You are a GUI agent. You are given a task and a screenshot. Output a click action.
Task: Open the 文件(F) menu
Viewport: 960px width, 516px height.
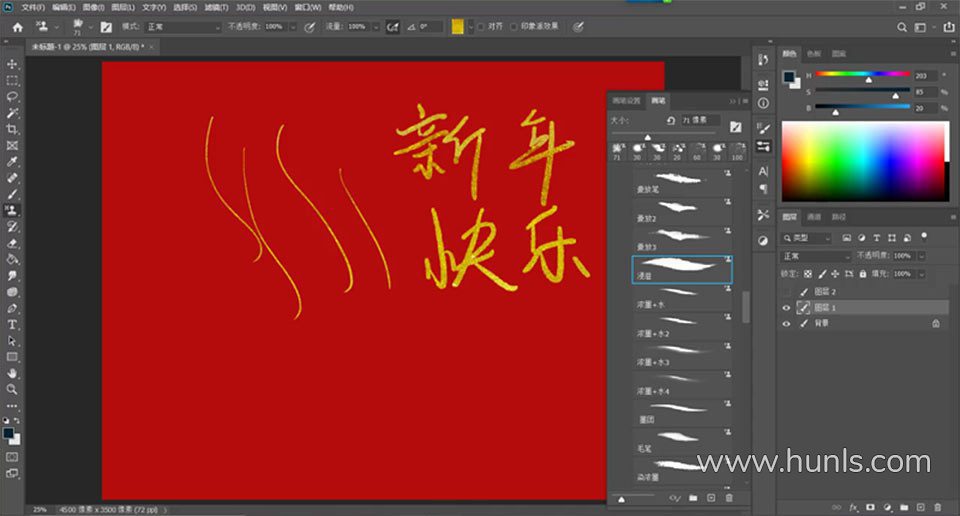click(33, 7)
